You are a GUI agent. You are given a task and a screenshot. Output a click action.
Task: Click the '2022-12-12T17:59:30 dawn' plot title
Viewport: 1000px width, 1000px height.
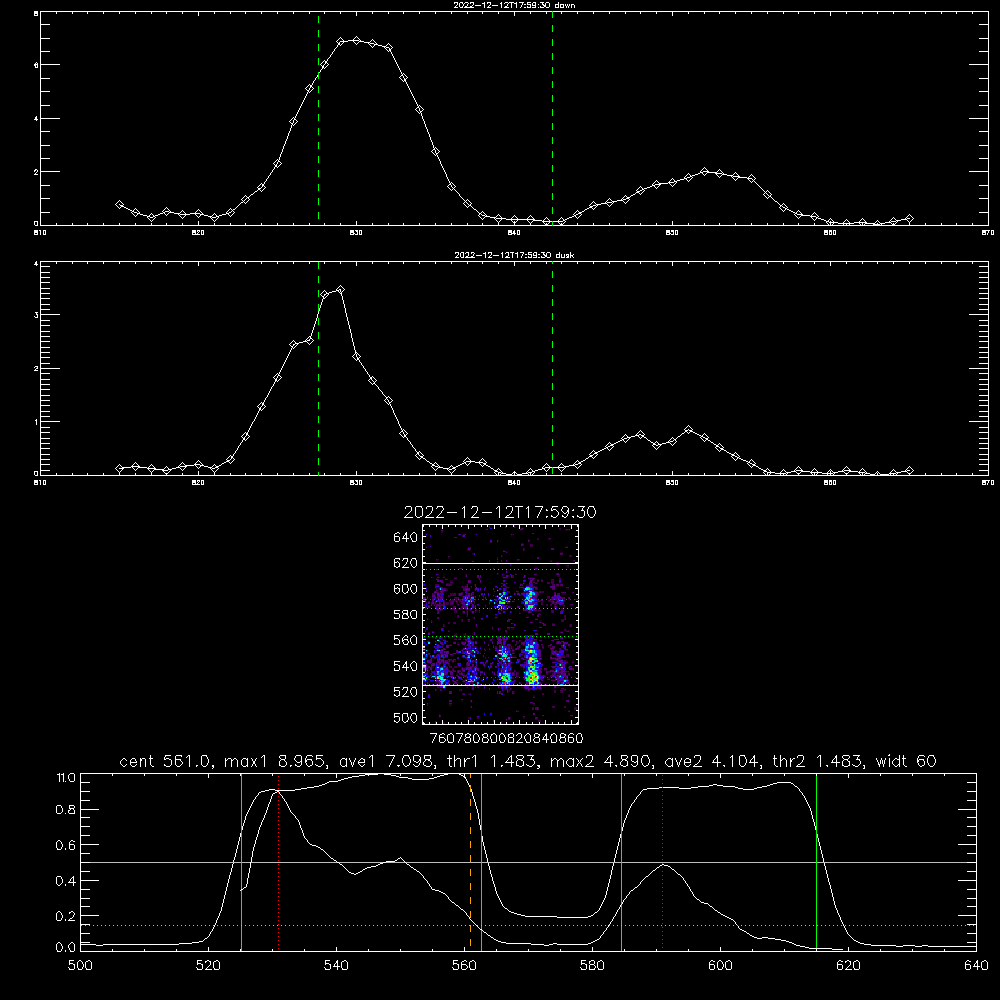(514, 5)
